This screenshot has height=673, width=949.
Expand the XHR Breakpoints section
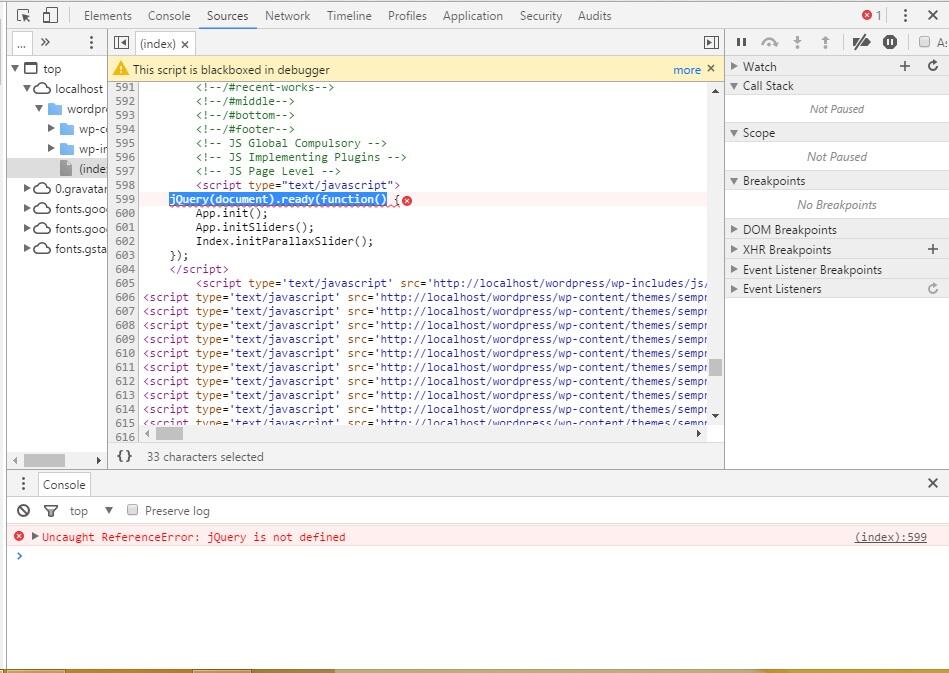pyautogui.click(x=734, y=249)
